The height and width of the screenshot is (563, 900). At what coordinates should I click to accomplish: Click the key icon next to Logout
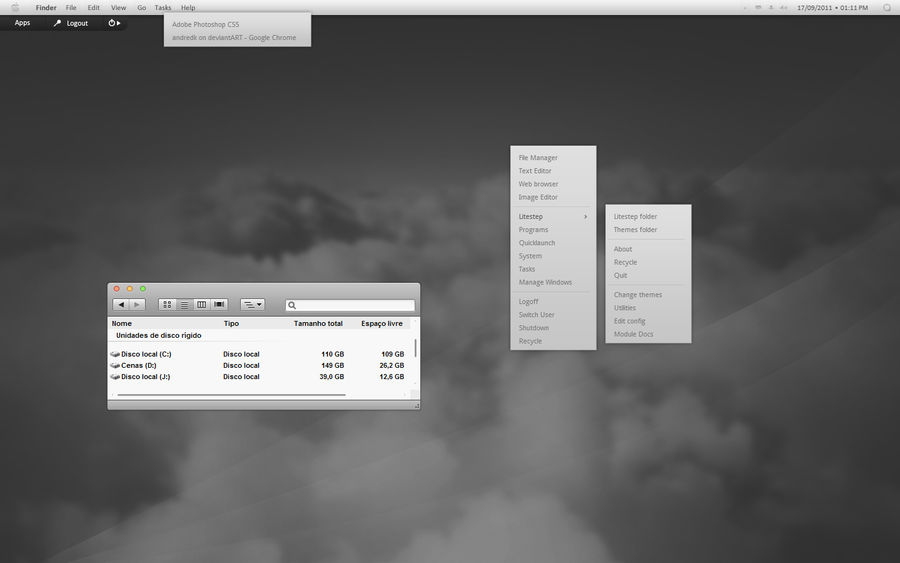[57, 23]
